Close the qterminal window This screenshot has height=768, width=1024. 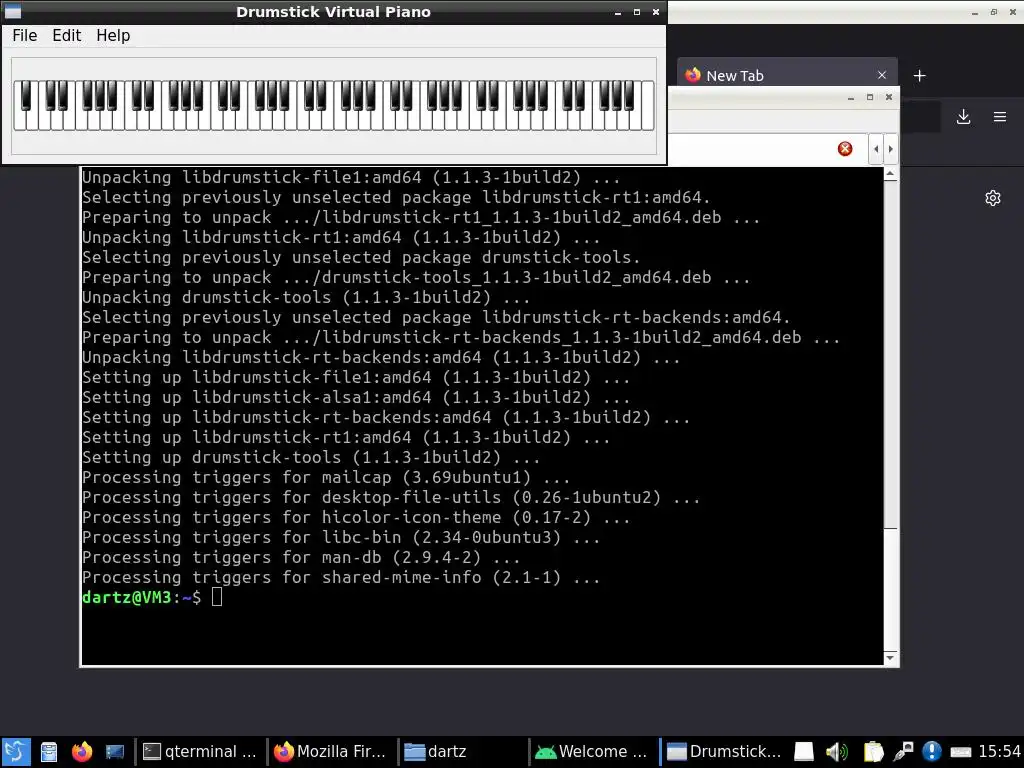pyautogui.click(x=889, y=97)
